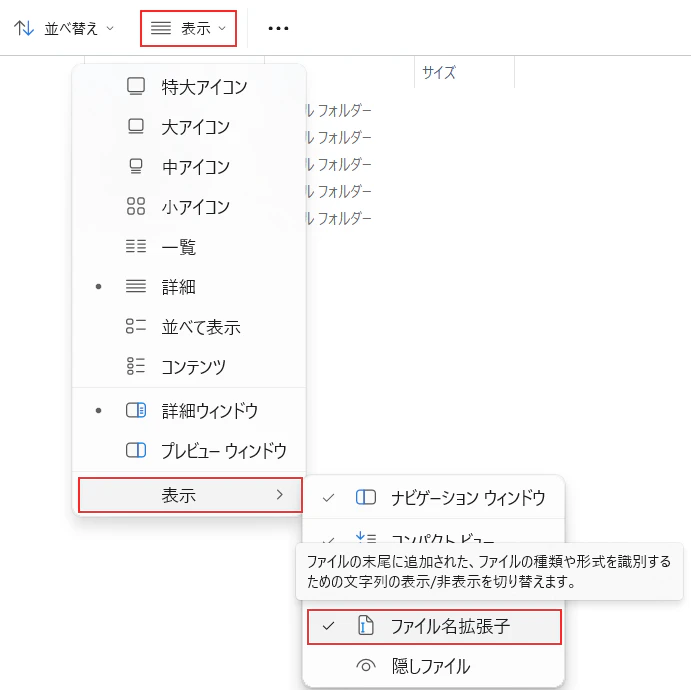
Task: Click the details lines icon beside 詳細
Action: 136,286
